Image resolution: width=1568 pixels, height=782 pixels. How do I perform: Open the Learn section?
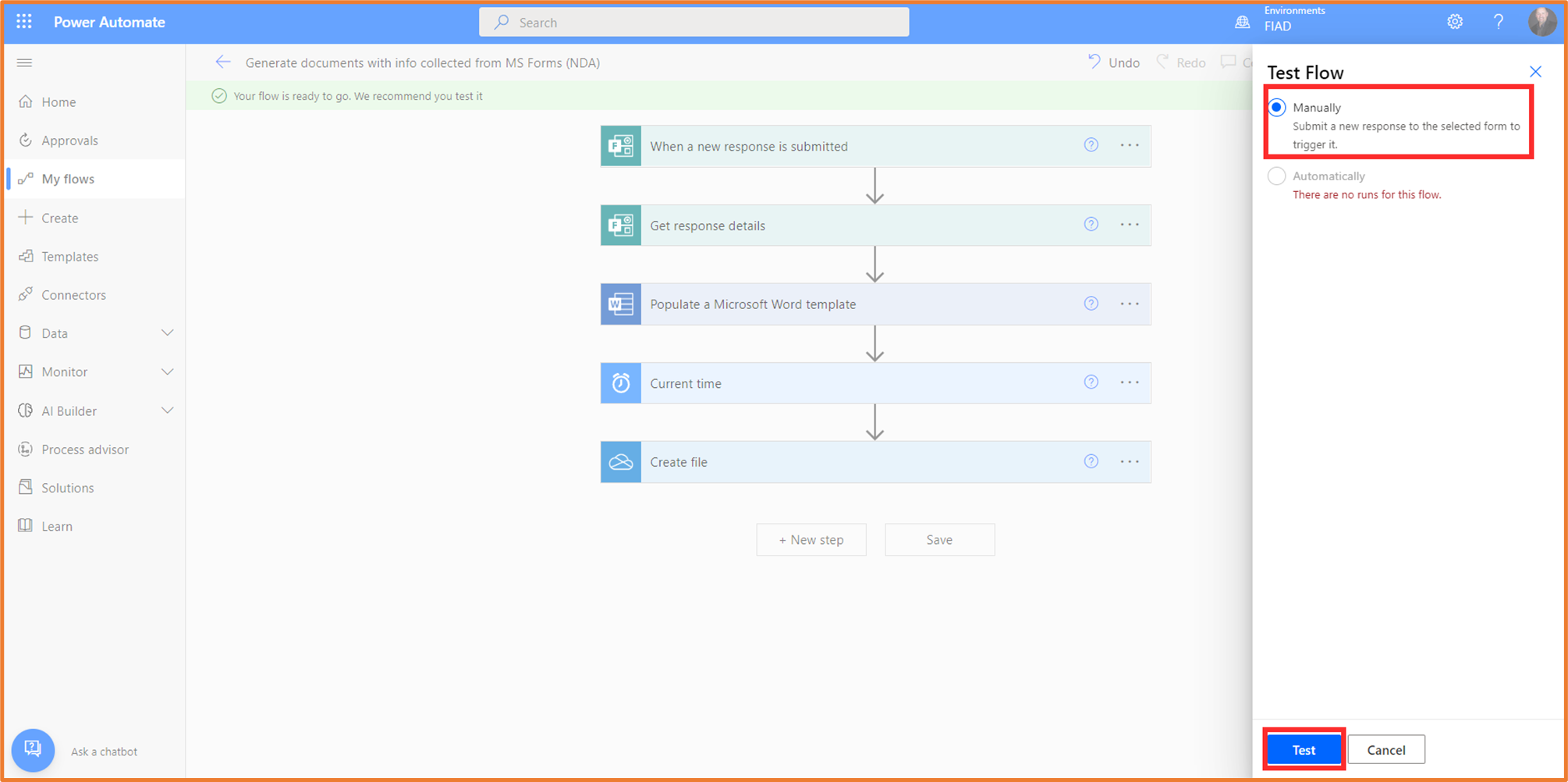56,525
